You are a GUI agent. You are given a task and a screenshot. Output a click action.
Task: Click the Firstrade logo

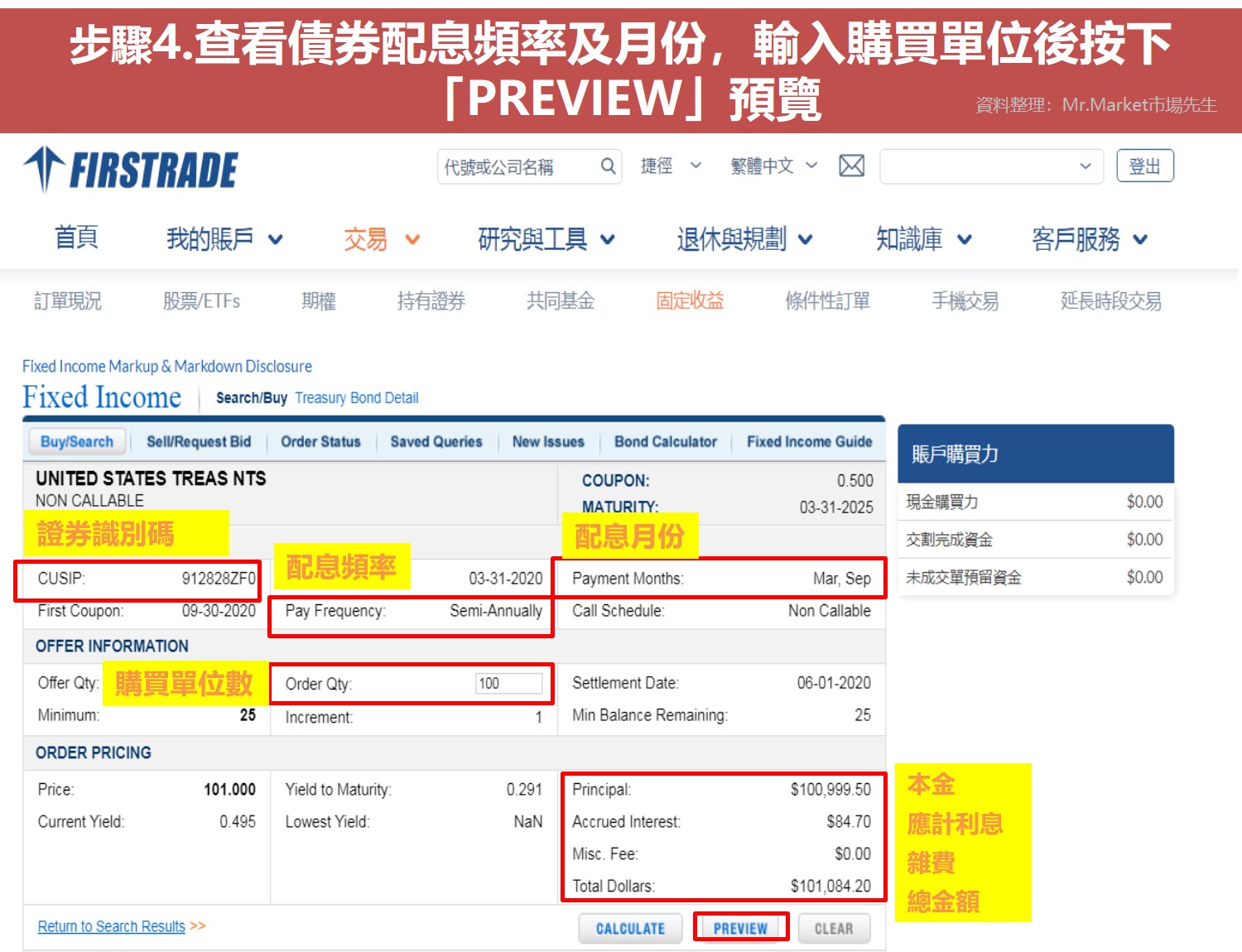(x=130, y=170)
